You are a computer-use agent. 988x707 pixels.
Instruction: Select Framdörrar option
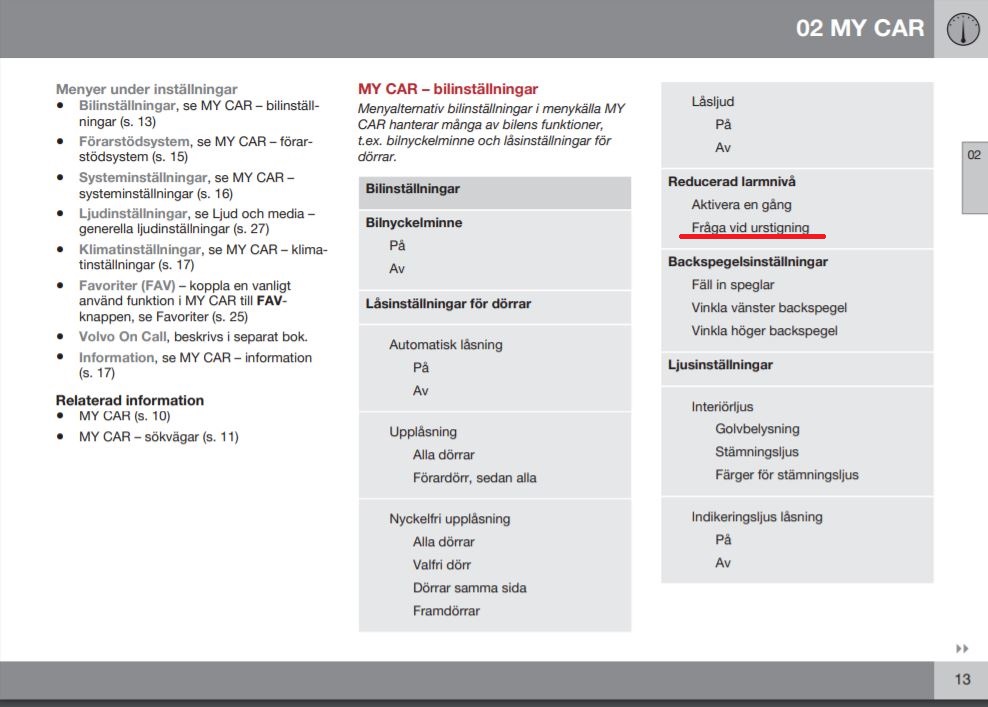(x=446, y=611)
